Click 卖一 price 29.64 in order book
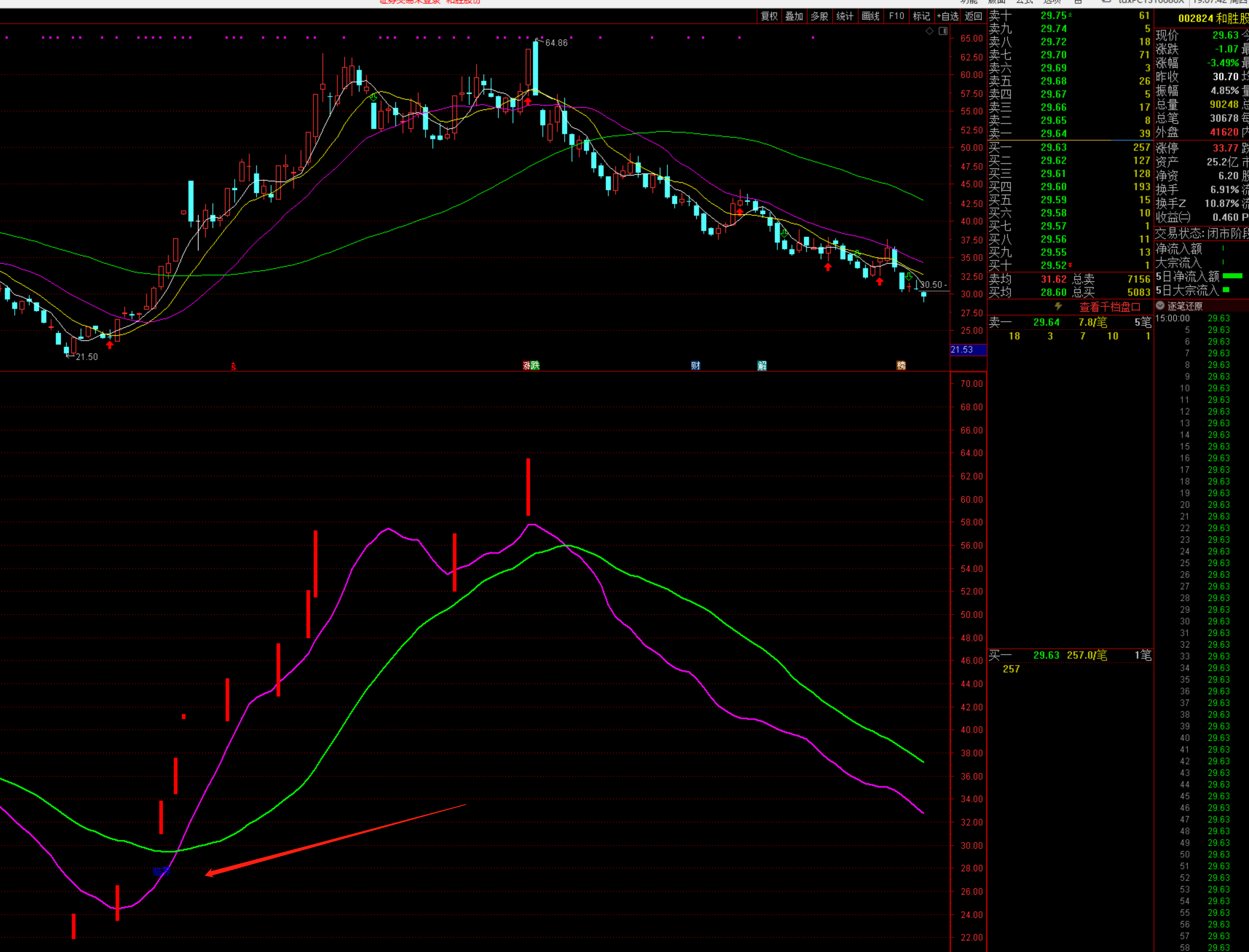This screenshot has width=1249, height=952. click(x=1054, y=134)
